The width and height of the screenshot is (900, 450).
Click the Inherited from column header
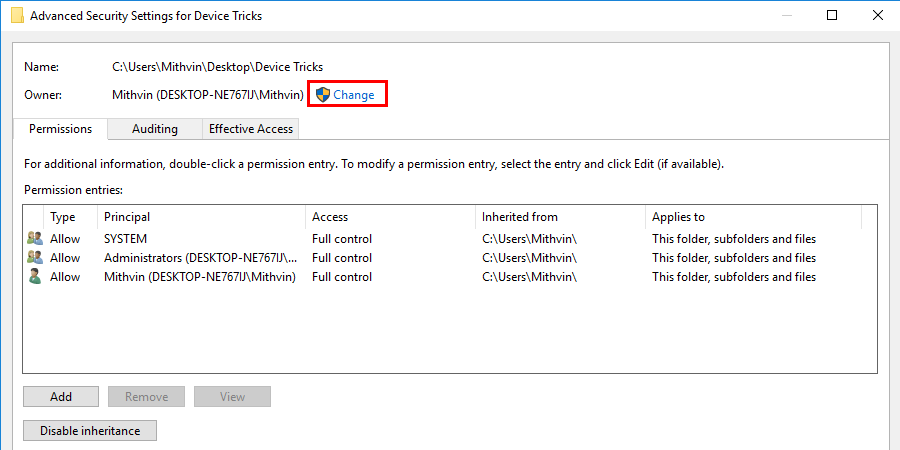tap(560, 217)
